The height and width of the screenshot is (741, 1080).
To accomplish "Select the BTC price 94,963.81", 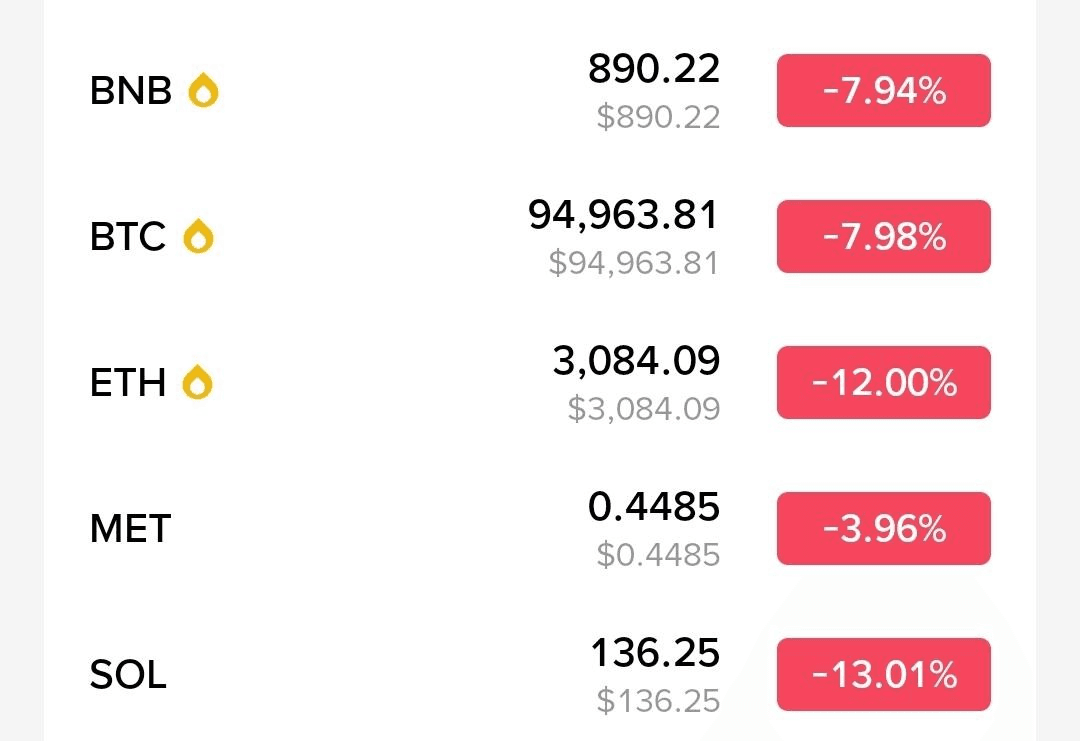I will pyautogui.click(x=624, y=215).
